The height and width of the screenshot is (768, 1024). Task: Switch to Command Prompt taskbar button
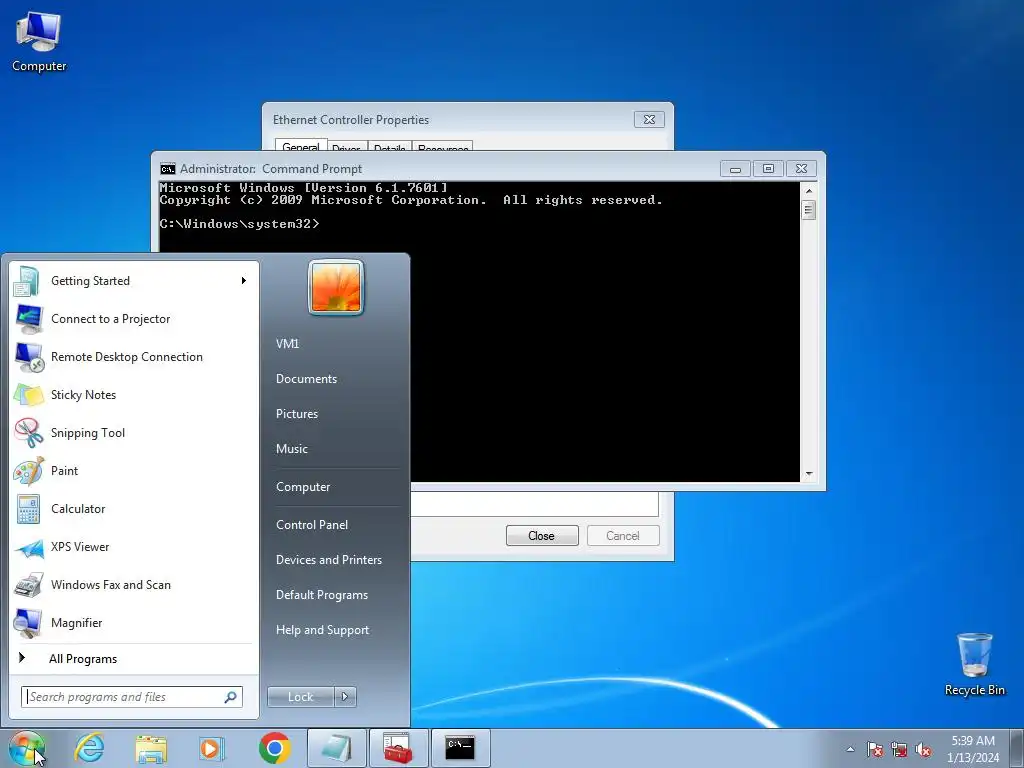(x=460, y=748)
